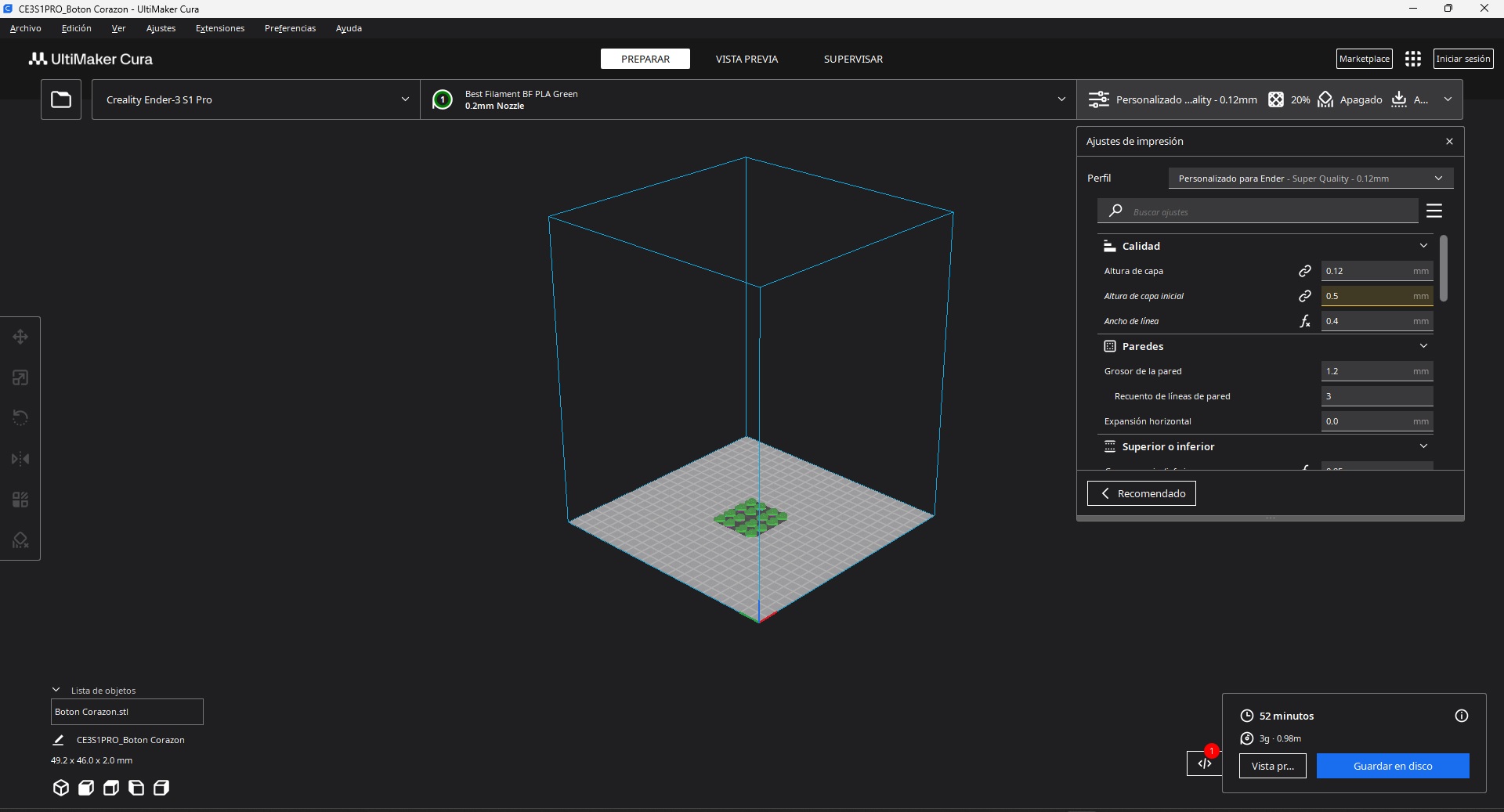Expand Best Filament BF PLA Green material dropdown

coord(748,99)
